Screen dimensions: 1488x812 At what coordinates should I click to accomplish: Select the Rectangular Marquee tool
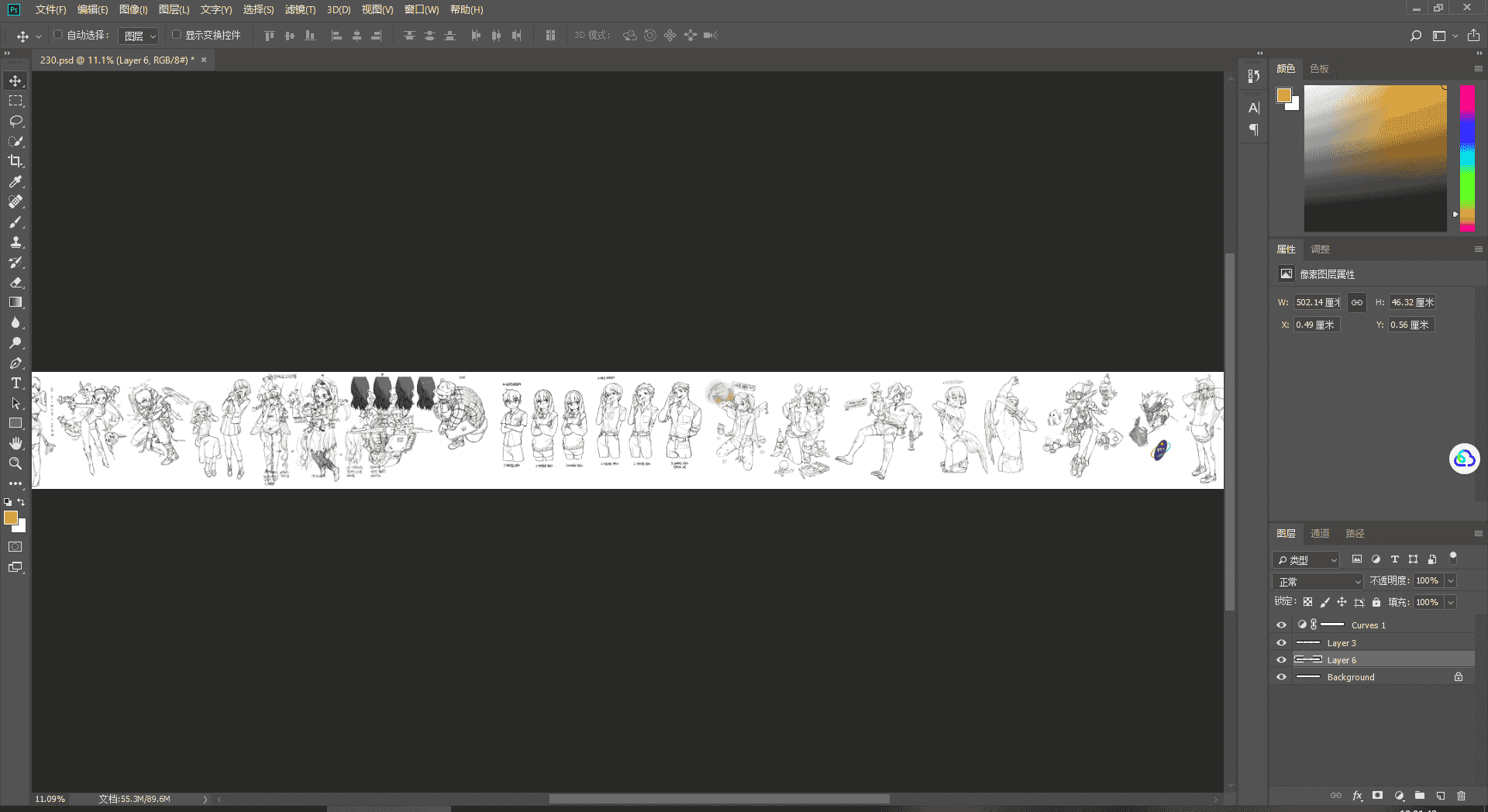(x=15, y=101)
